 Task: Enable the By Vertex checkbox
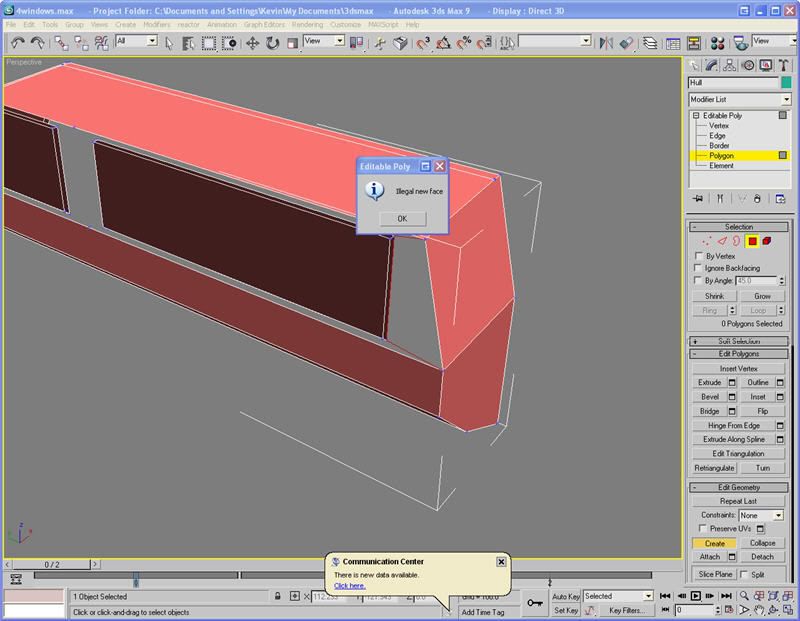point(698,256)
